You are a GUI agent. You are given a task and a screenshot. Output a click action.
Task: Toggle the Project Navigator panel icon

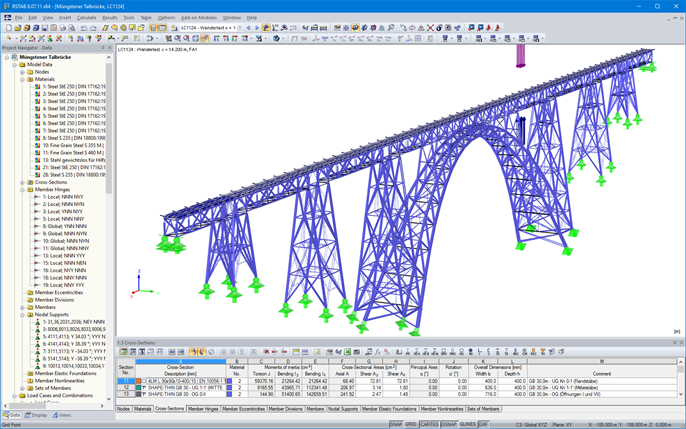[153, 28]
